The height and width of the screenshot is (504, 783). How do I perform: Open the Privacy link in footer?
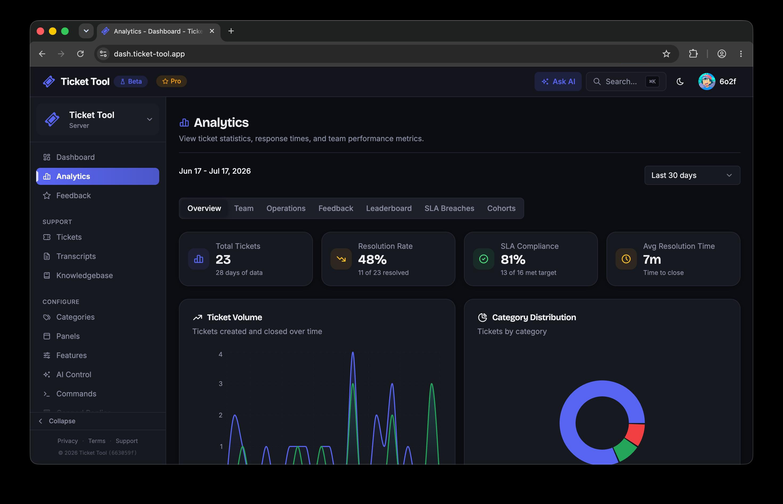(67, 441)
